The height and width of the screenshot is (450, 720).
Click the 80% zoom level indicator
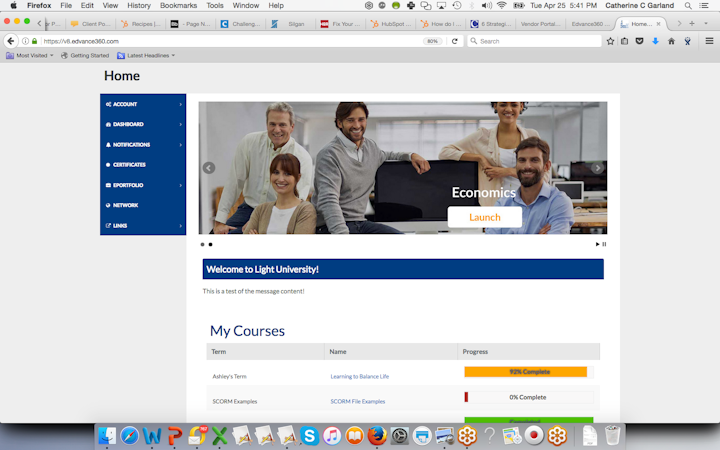tap(432, 41)
